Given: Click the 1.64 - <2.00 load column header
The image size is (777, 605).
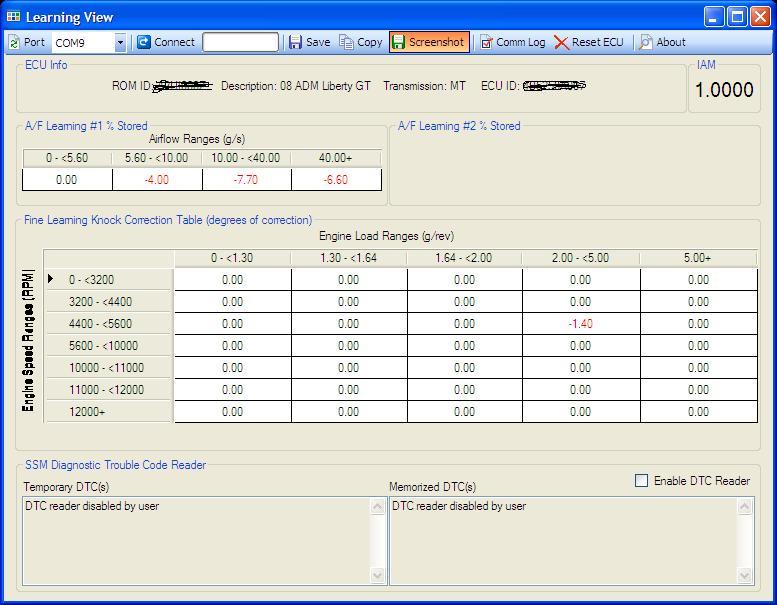Looking at the screenshot, I should tap(464, 258).
